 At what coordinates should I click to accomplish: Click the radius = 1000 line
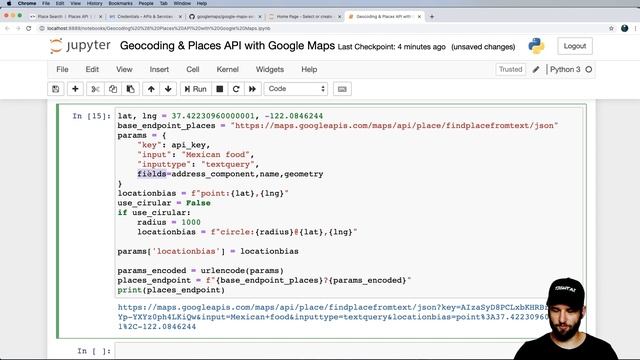169,222
